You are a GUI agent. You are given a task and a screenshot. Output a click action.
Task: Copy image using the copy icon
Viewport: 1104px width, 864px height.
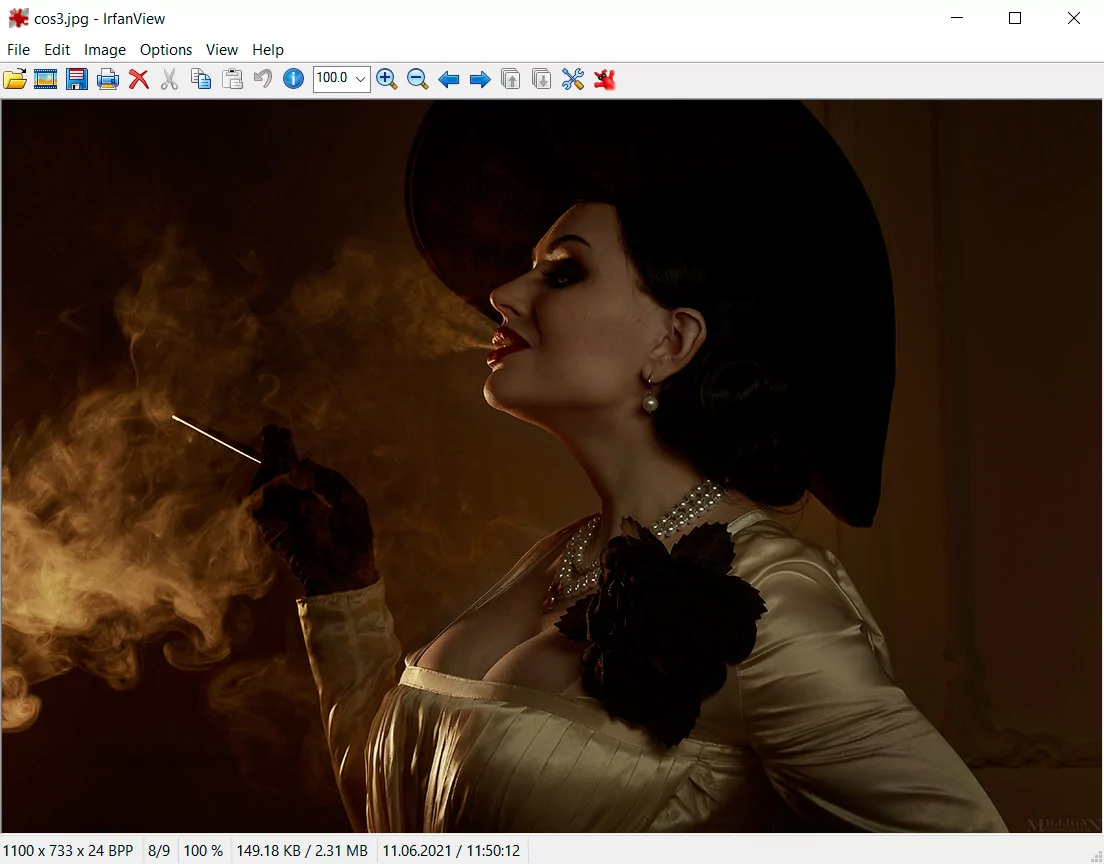pos(201,79)
